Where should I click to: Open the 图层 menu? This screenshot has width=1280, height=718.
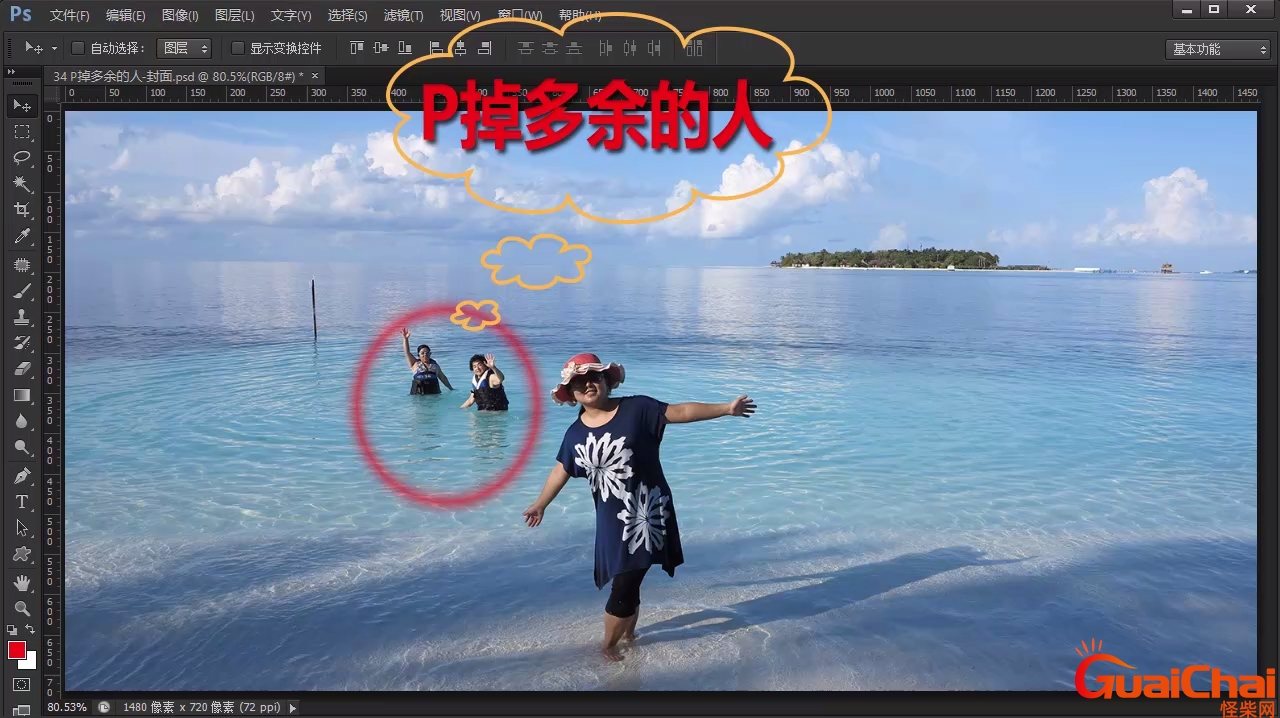click(x=234, y=16)
